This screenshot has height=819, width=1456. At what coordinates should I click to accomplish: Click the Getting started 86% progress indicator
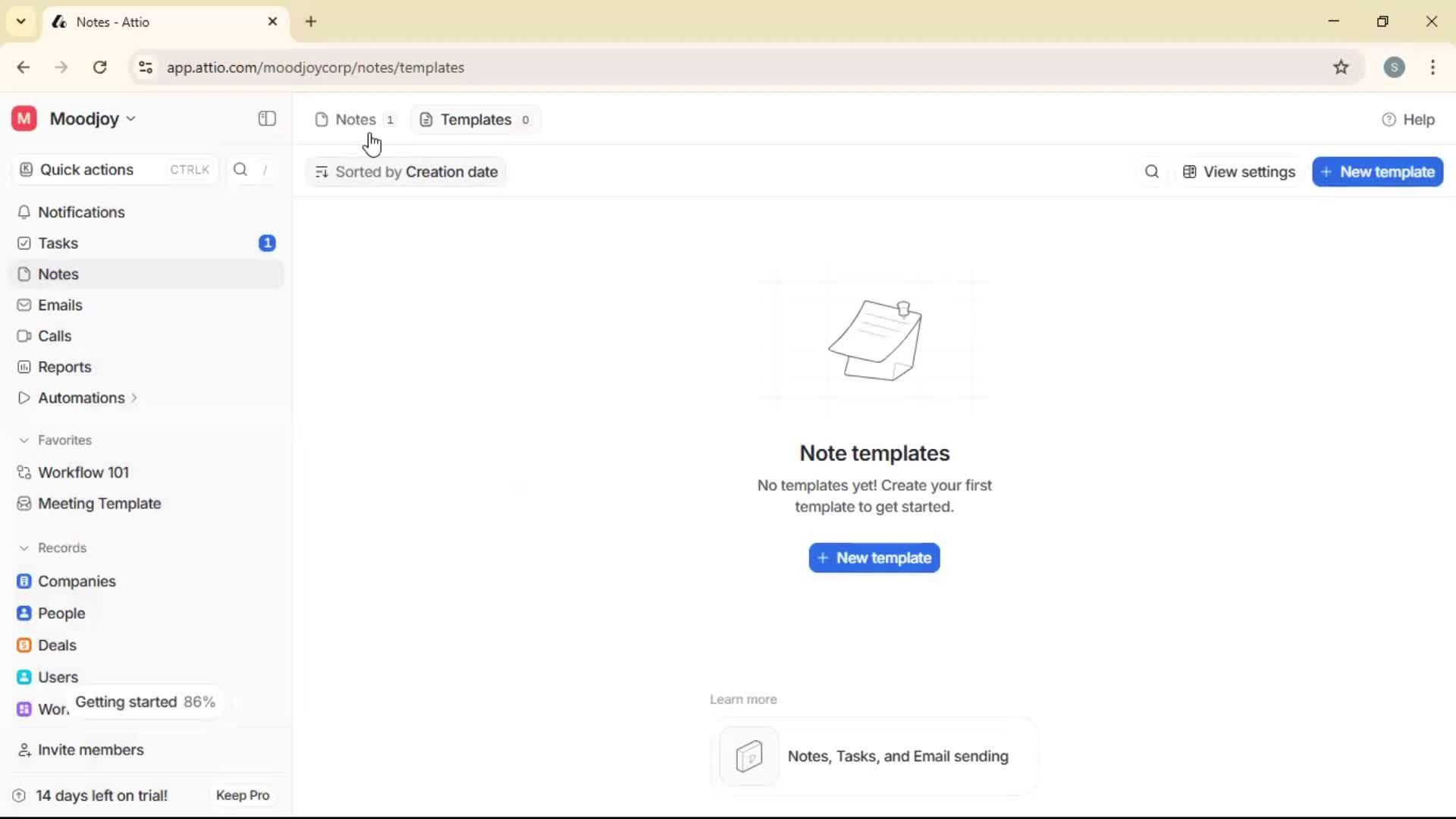[x=146, y=701]
